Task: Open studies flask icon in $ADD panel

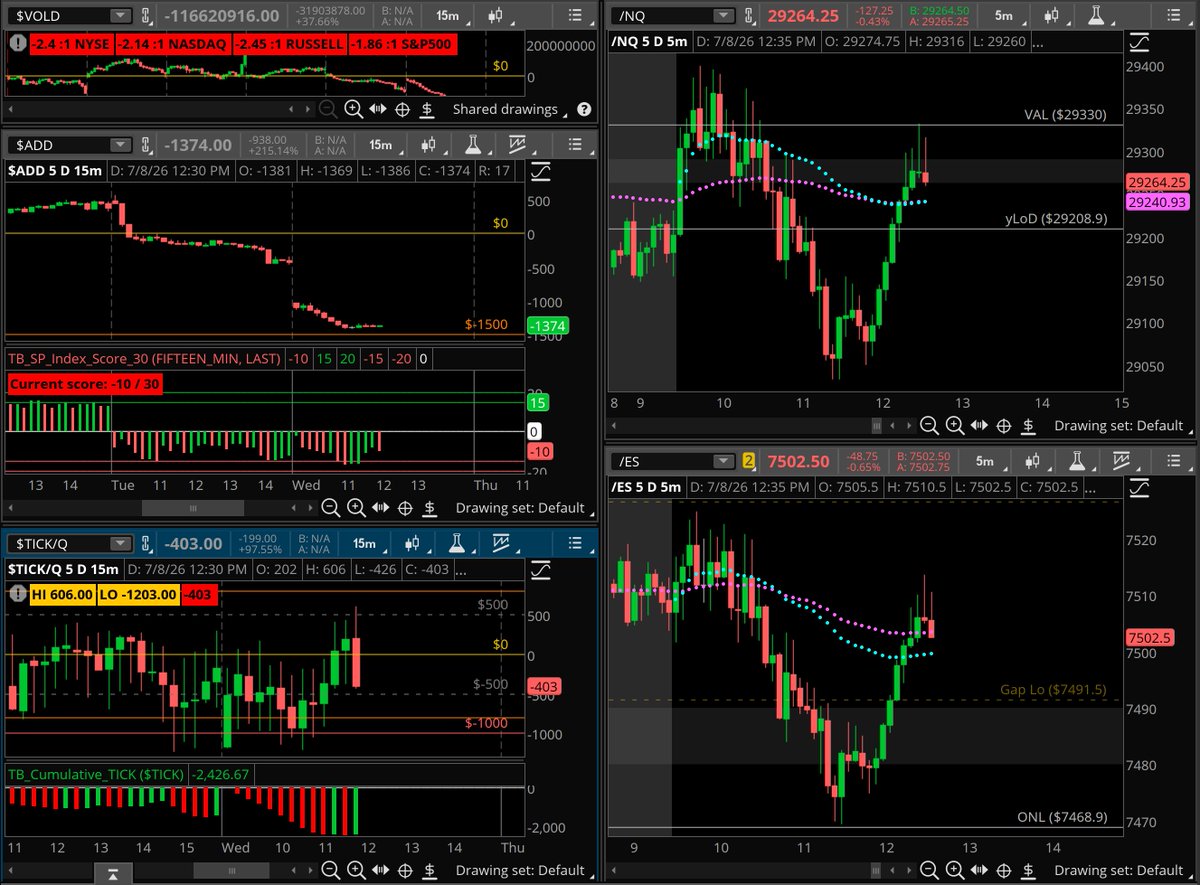Action: tap(472, 145)
